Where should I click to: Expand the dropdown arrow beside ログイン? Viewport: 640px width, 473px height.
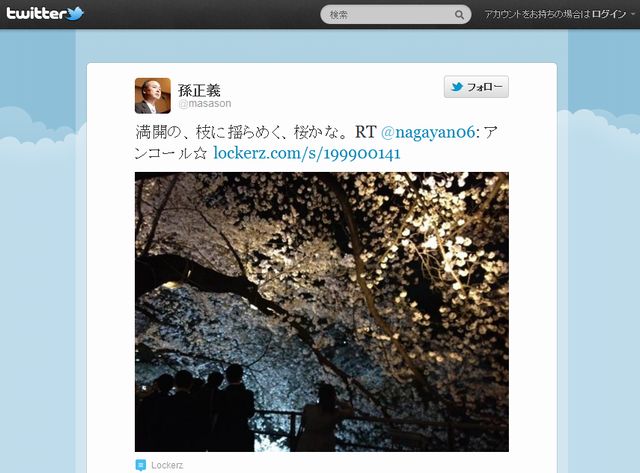633,14
